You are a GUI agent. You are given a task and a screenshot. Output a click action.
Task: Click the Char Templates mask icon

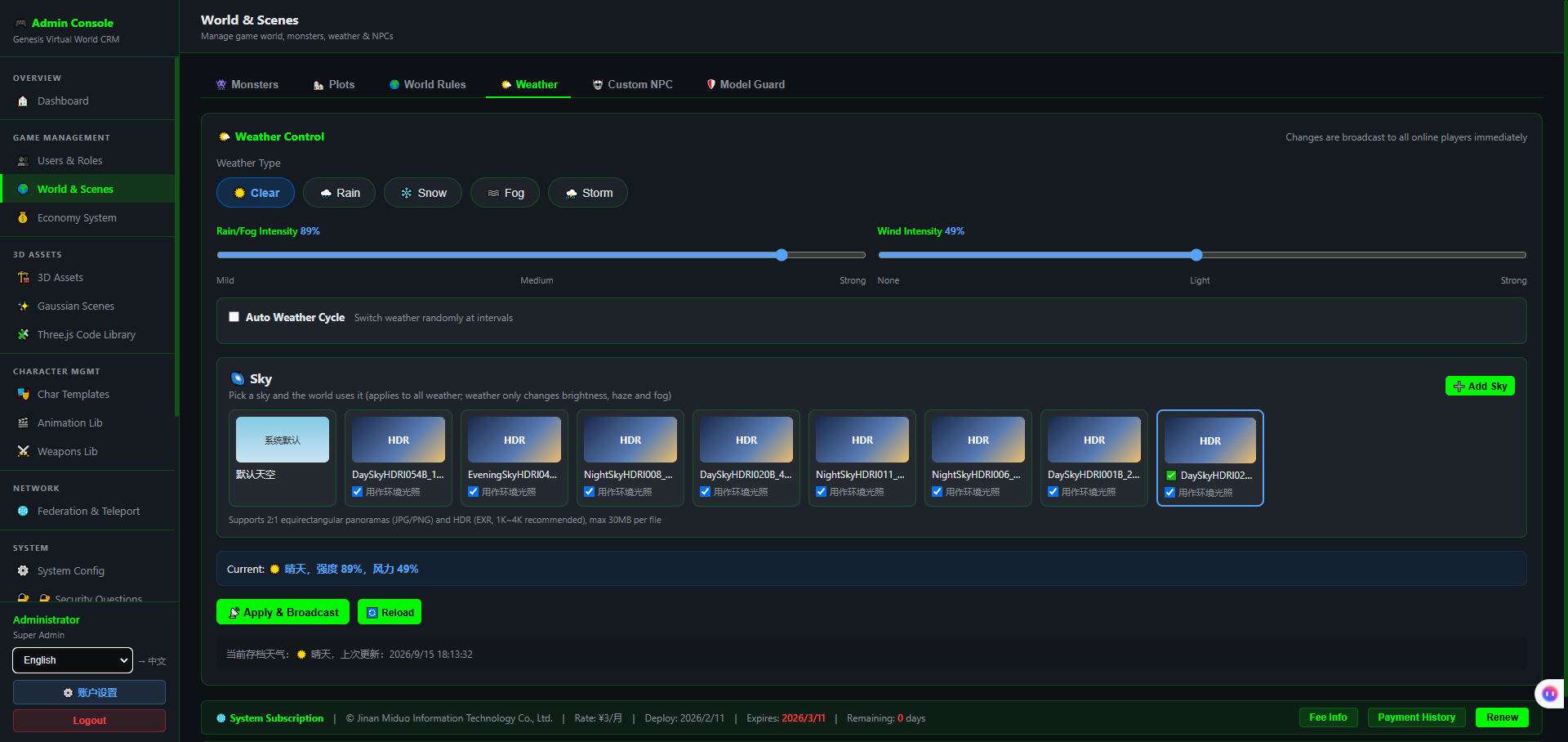[23, 395]
